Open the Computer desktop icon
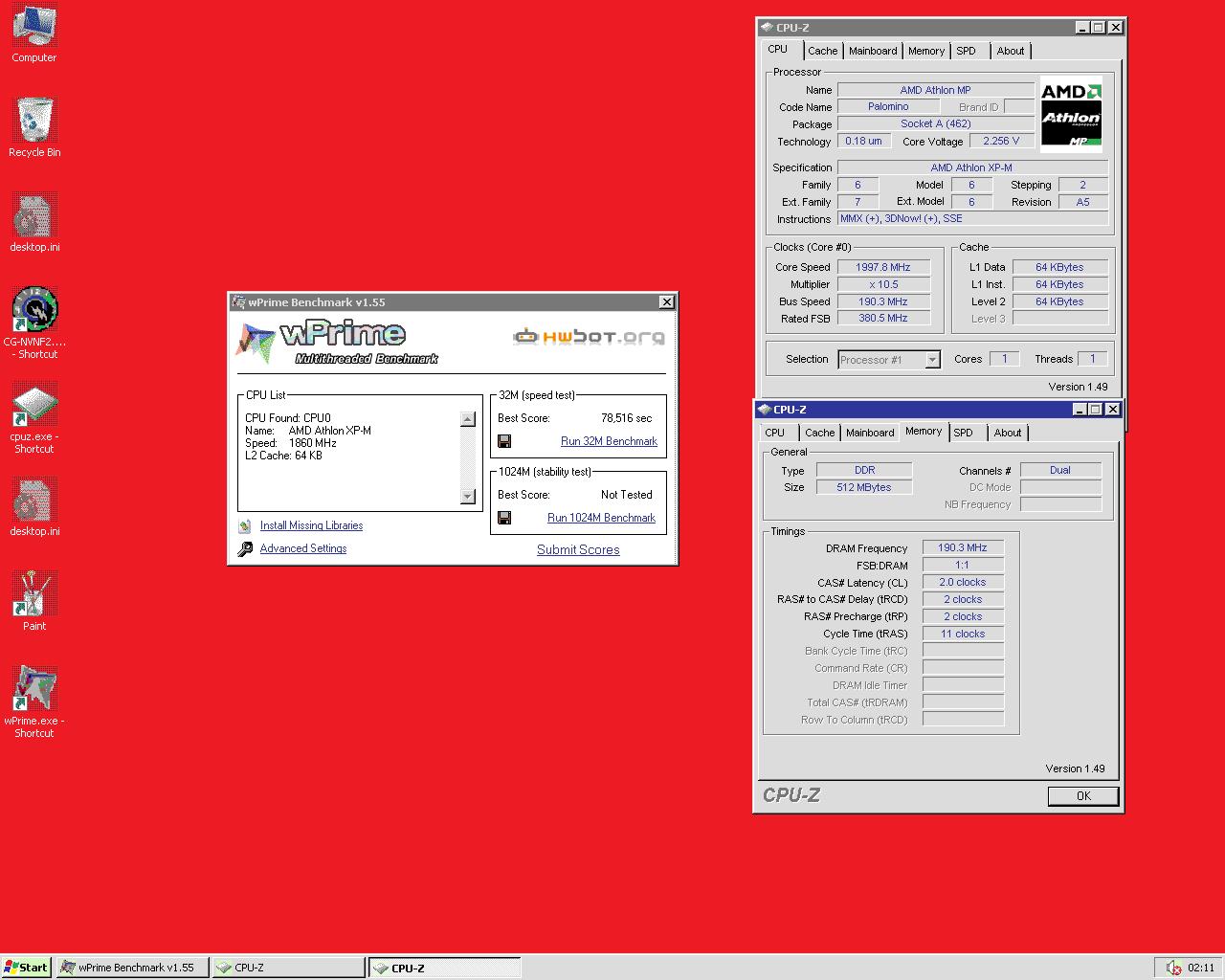The width and height of the screenshot is (1225, 980). pyautogui.click(x=34, y=26)
